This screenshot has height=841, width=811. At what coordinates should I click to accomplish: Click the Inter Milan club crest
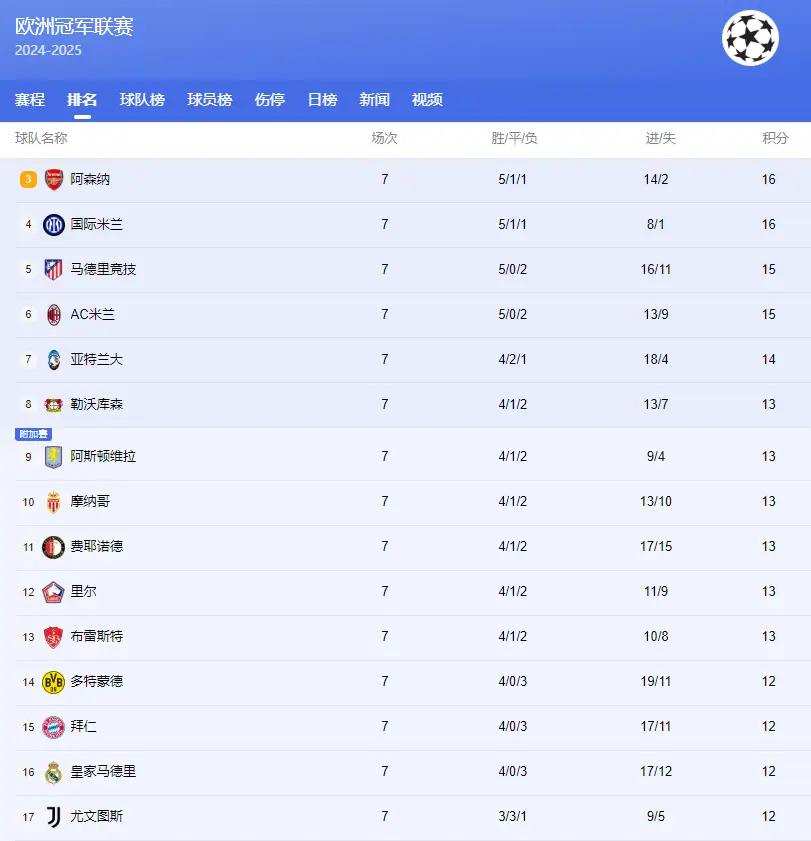coord(54,225)
